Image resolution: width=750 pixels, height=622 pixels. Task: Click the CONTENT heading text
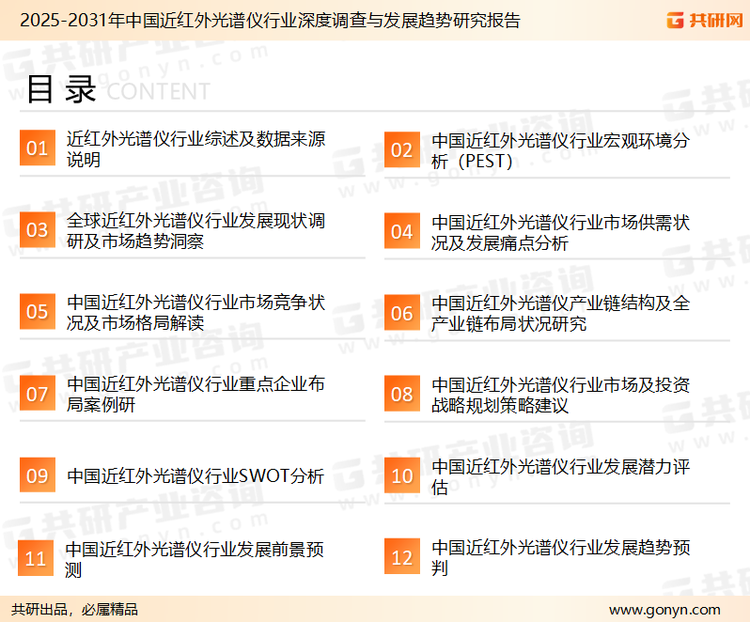tap(158, 91)
